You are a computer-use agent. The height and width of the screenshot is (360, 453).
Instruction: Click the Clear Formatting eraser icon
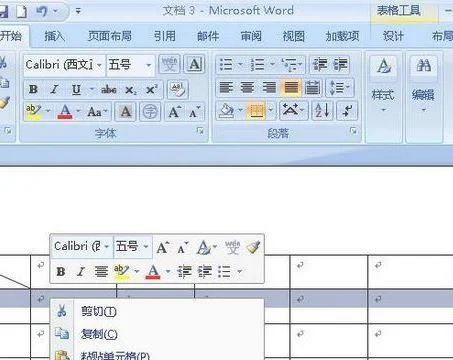point(177,89)
